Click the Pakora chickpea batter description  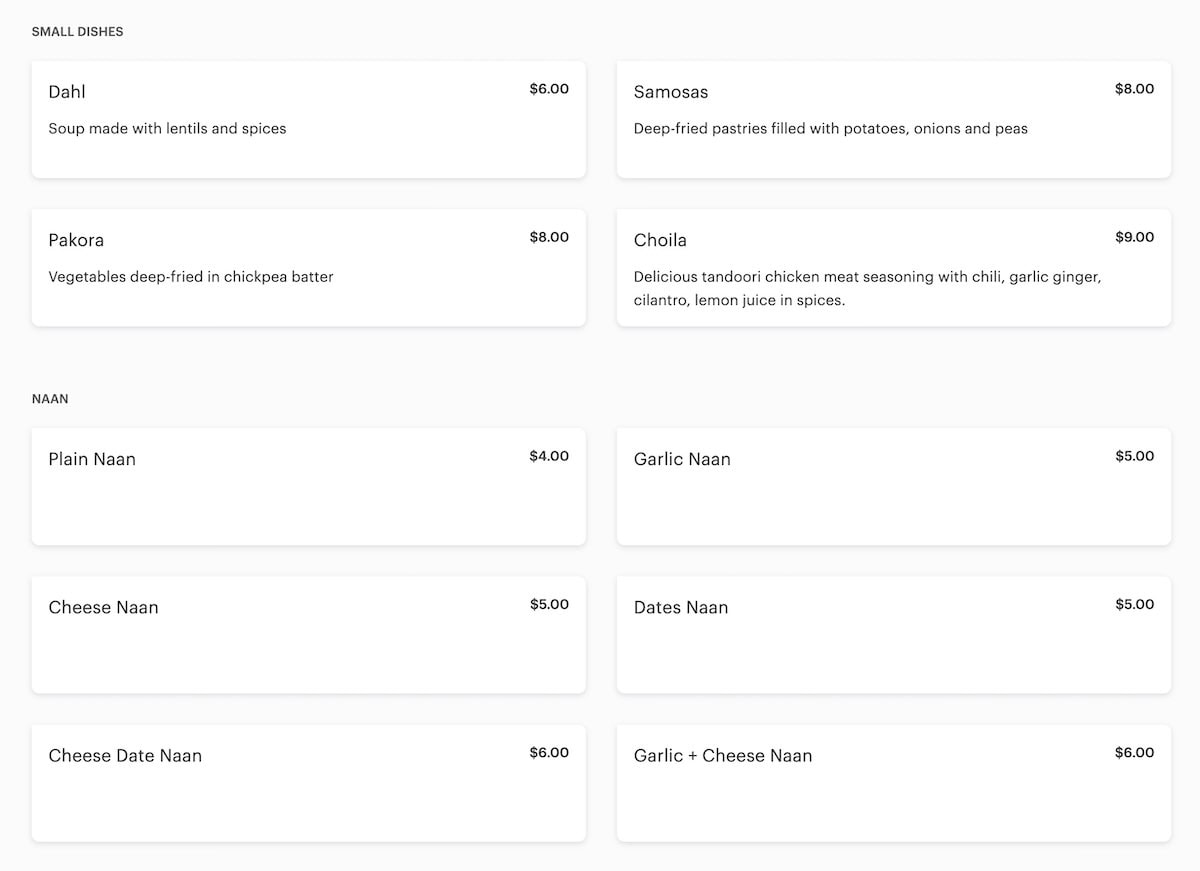[x=191, y=277]
